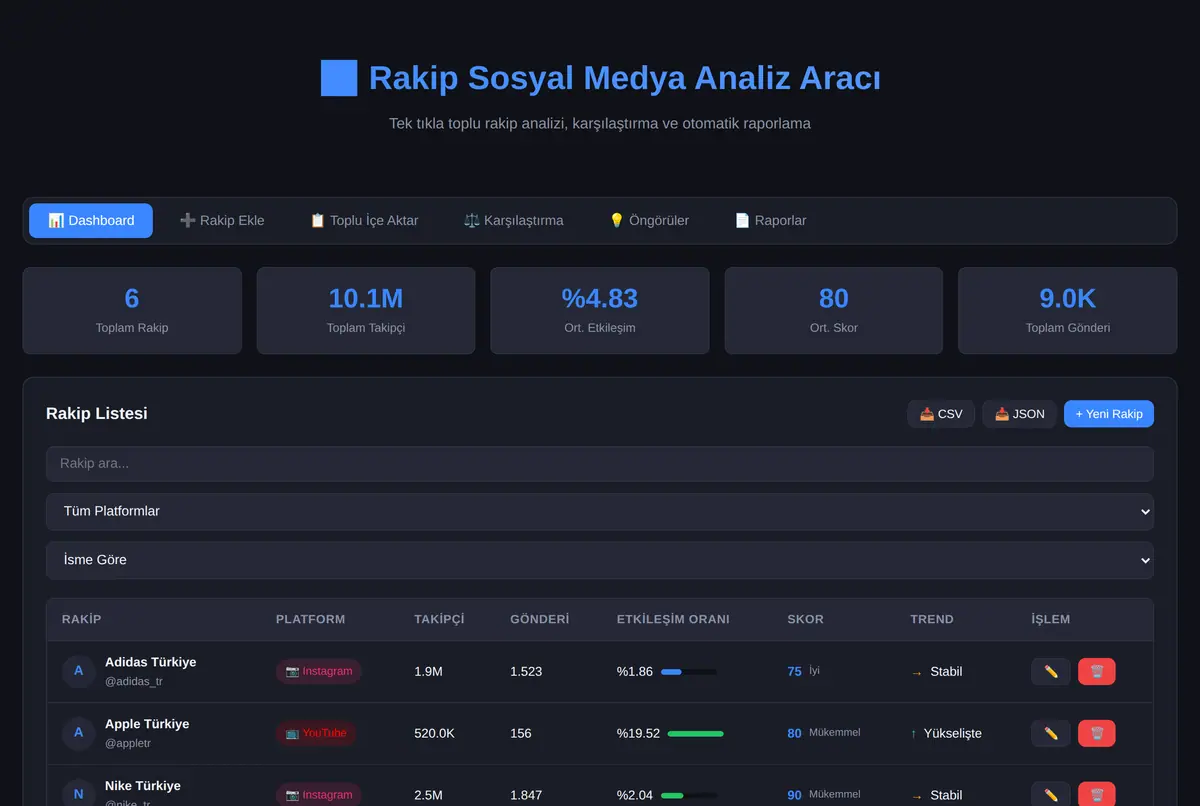The width and height of the screenshot is (1200, 806).
Task: Click the GÖNDERİ column header
Action: point(540,619)
